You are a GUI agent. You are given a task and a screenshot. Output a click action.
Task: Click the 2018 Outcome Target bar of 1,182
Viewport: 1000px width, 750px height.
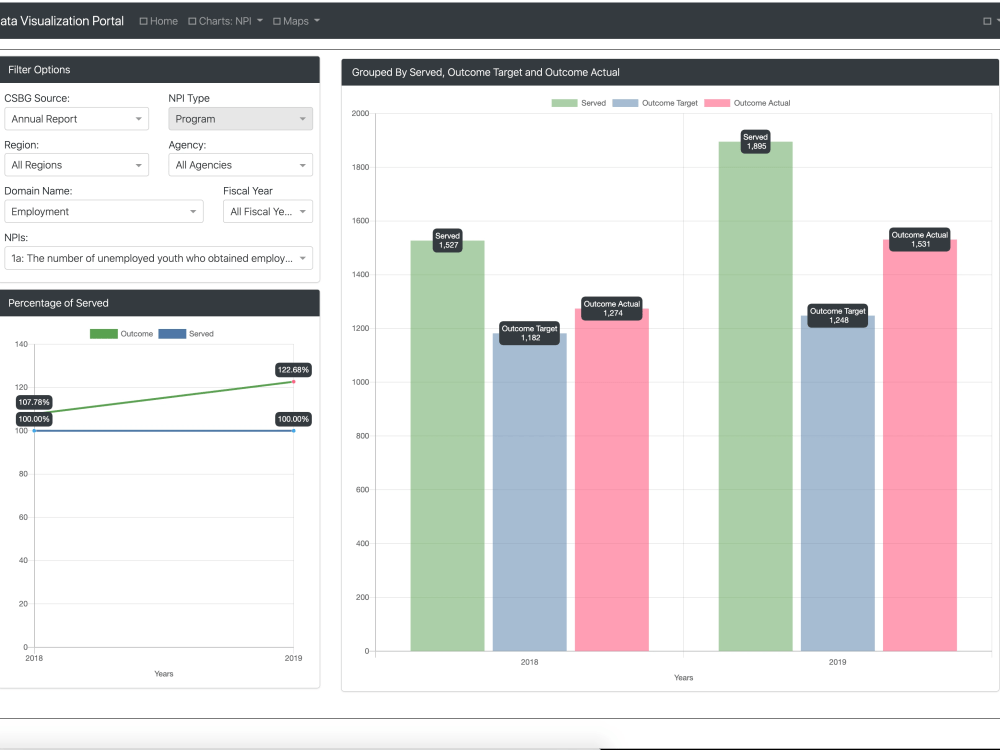[529, 492]
